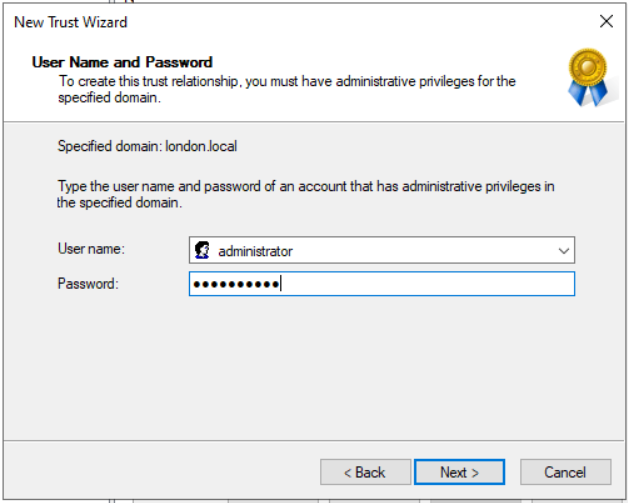This screenshot has width=628, height=503.
Task: Click the certificate ribbon badge icon
Action: [587, 77]
